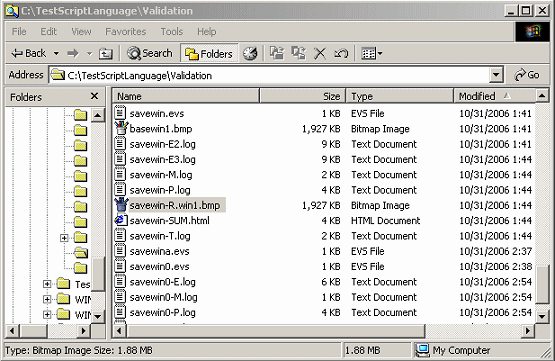The width and height of the screenshot is (555, 361).
Task: Expand the address bar dropdown
Action: (496, 75)
